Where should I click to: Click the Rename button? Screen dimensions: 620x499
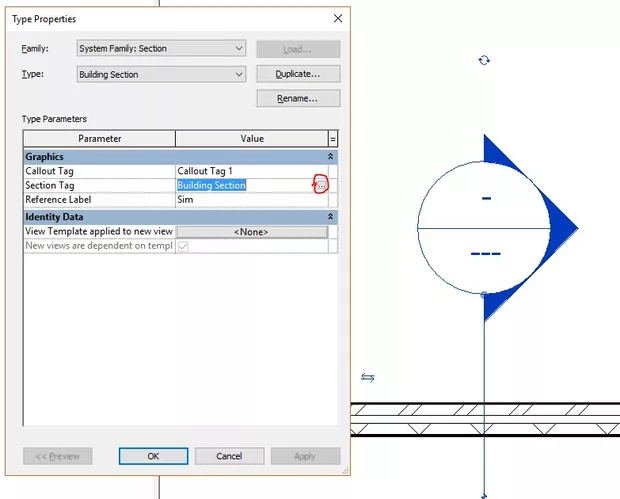click(298, 98)
